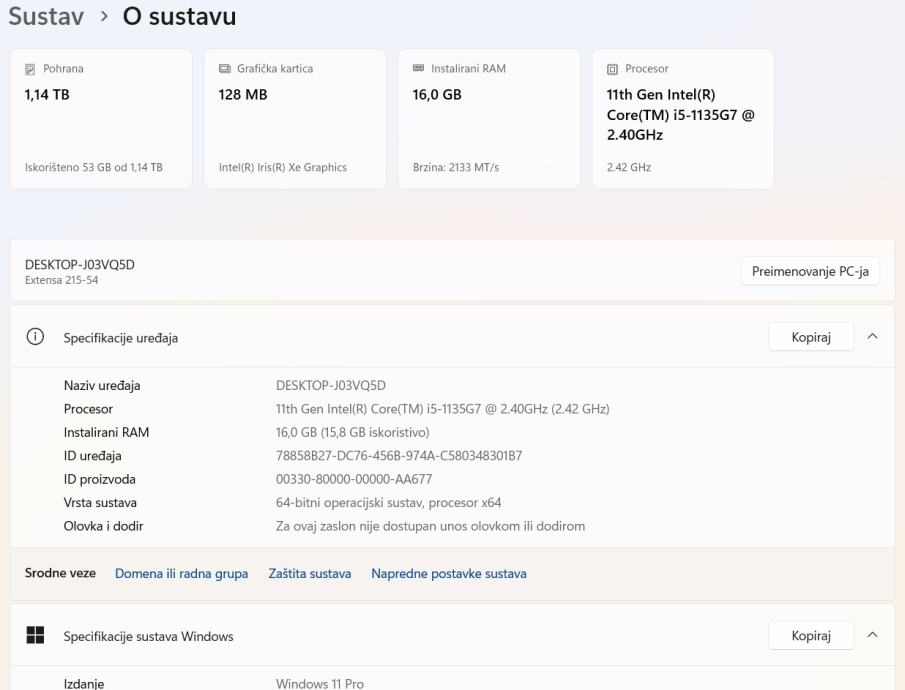Click the installed RAM icon
This screenshot has width=905, height=690.
click(418, 69)
